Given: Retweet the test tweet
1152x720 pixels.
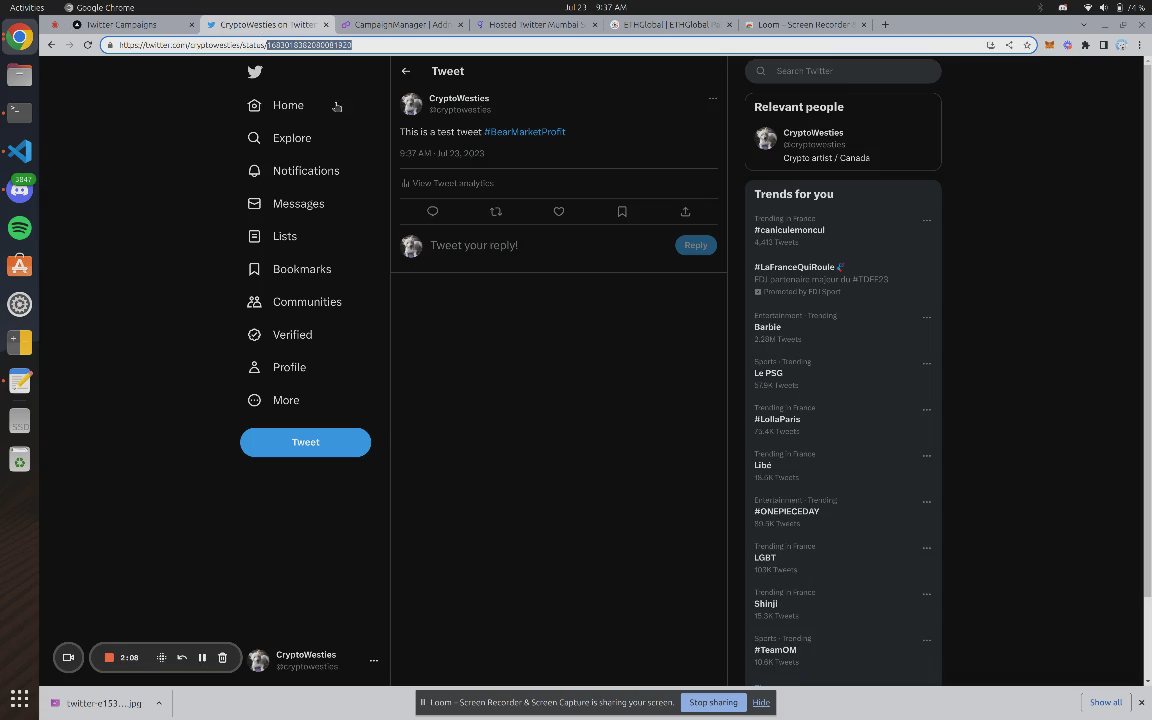Looking at the screenshot, I should point(496,212).
